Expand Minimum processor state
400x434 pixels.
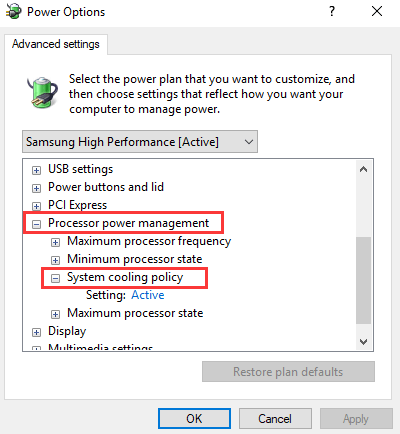pyautogui.click(x=55, y=260)
